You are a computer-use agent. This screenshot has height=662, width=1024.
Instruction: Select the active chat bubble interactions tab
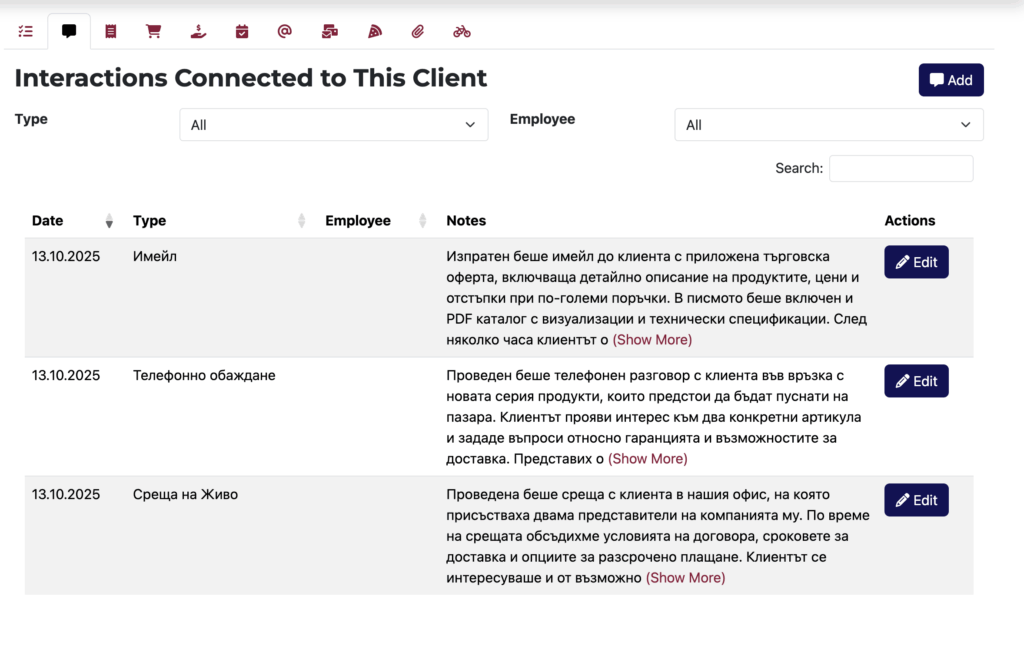[69, 31]
